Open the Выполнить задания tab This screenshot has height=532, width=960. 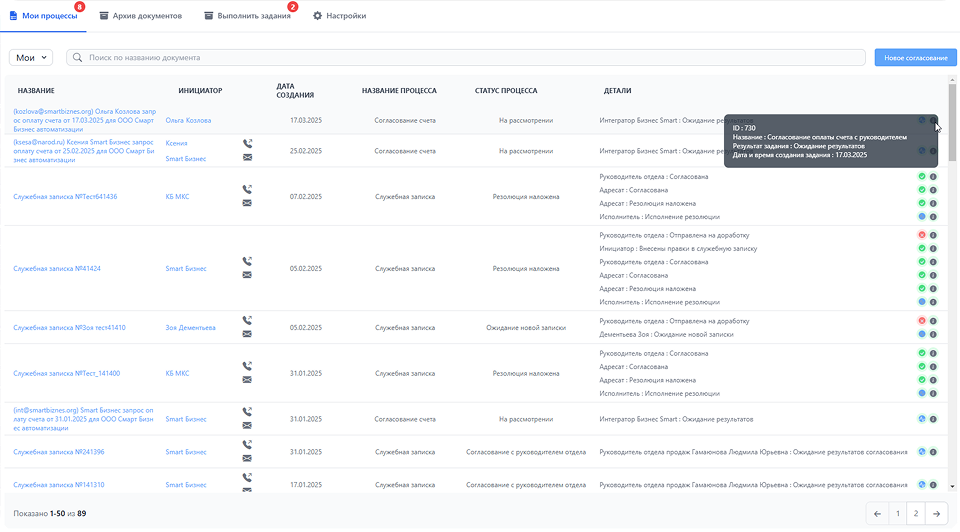(247, 16)
